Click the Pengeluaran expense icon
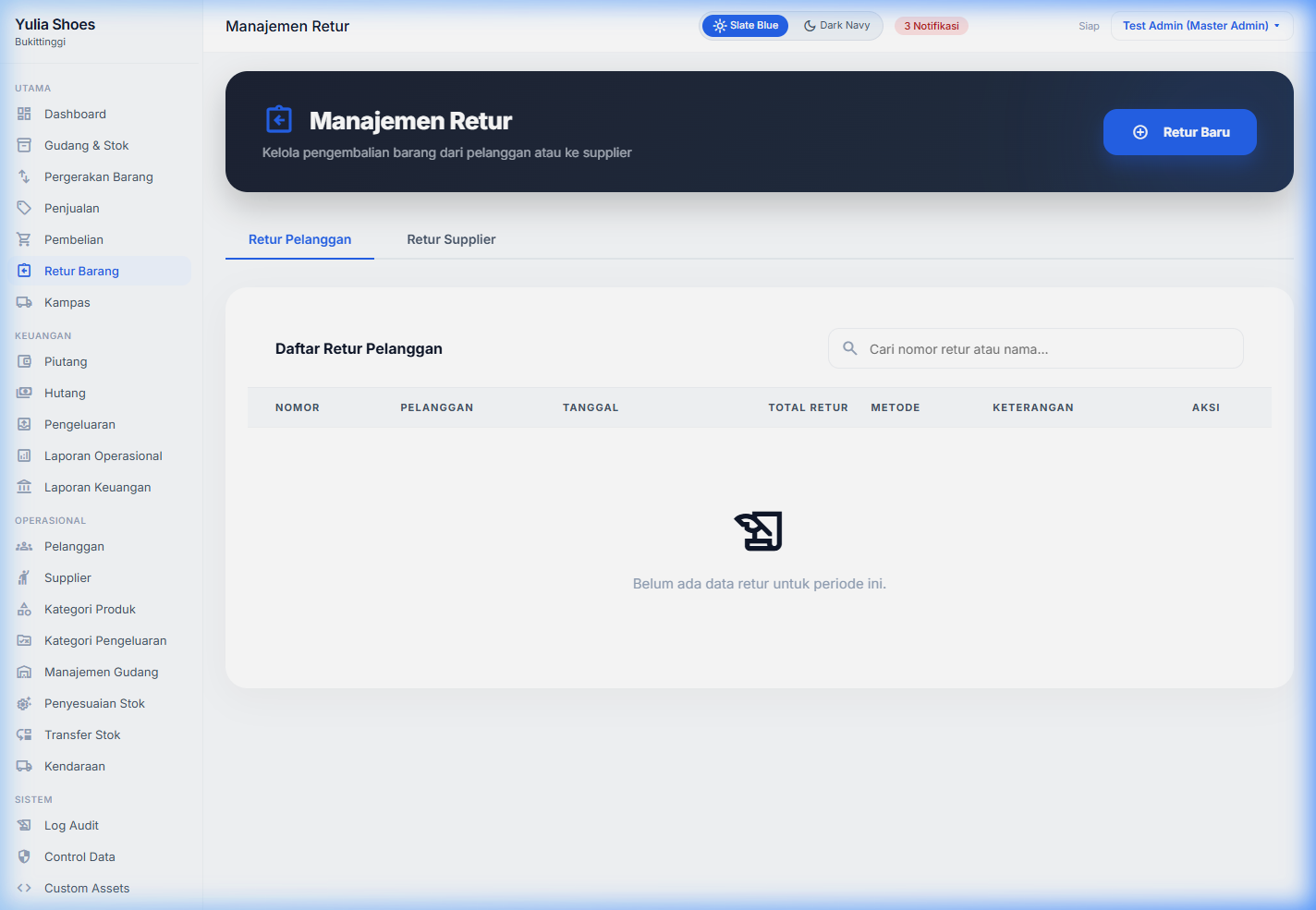Screen dimensions: 1316x910 click(x=24, y=424)
